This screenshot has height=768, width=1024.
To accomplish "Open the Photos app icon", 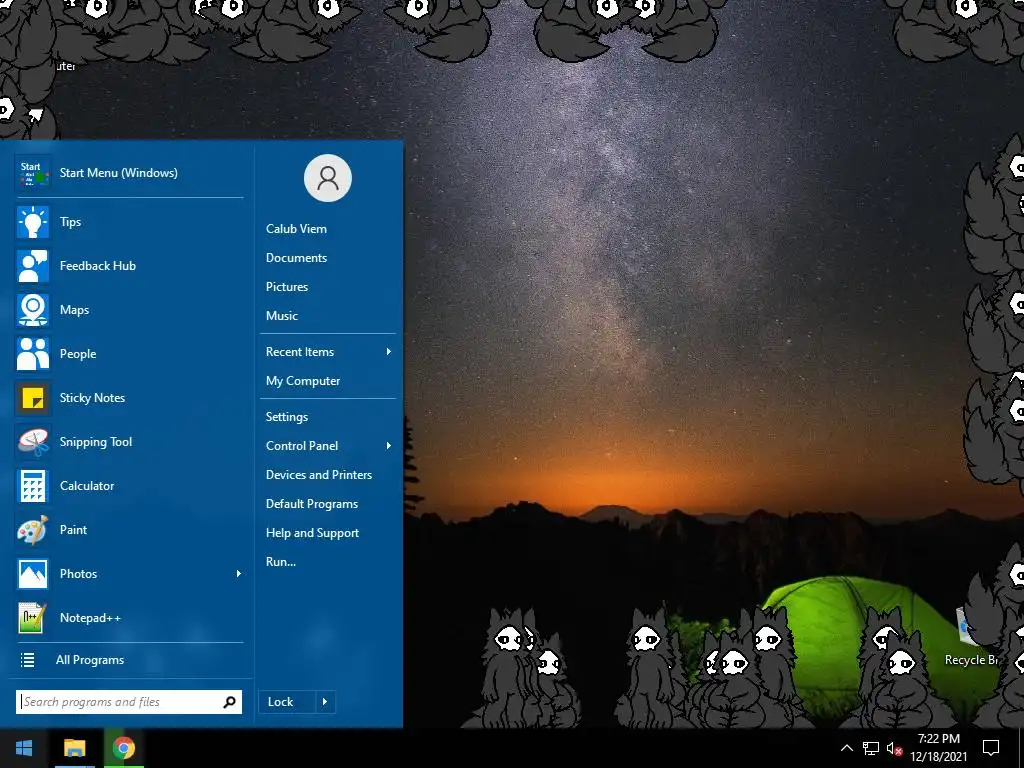I will tap(33, 574).
